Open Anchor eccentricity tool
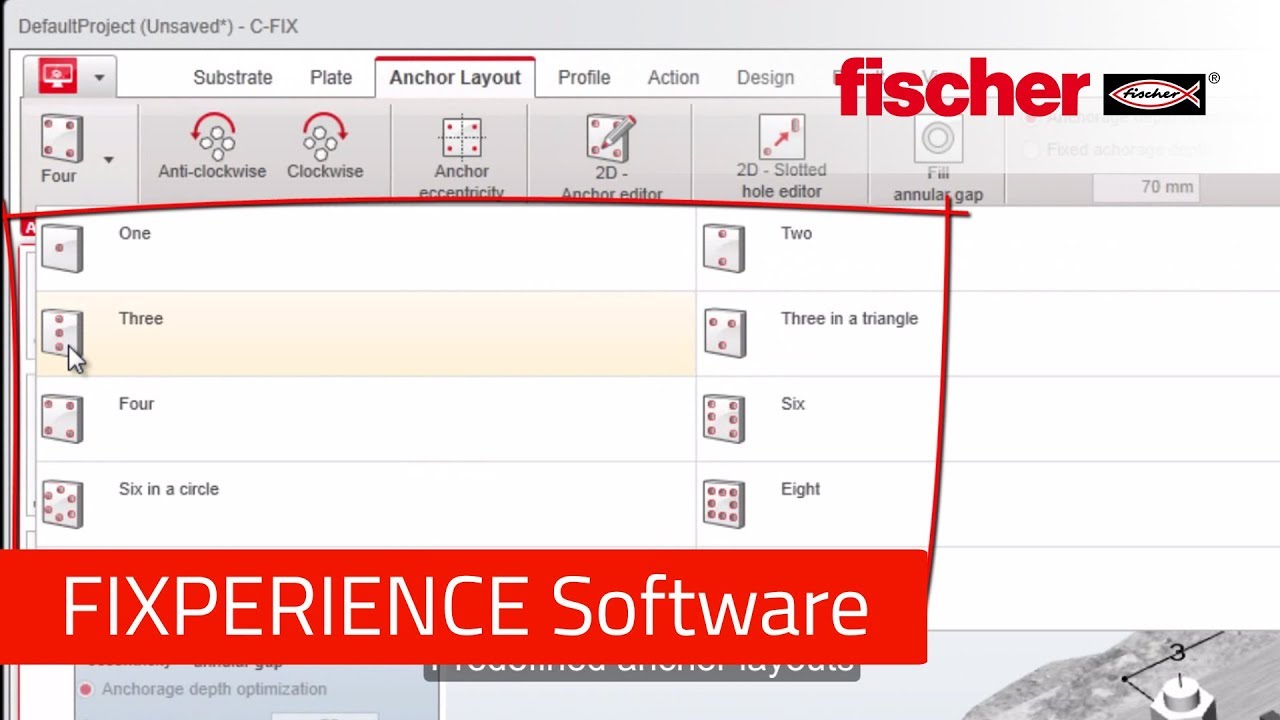This screenshot has height=720, width=1280. point(461,158)
